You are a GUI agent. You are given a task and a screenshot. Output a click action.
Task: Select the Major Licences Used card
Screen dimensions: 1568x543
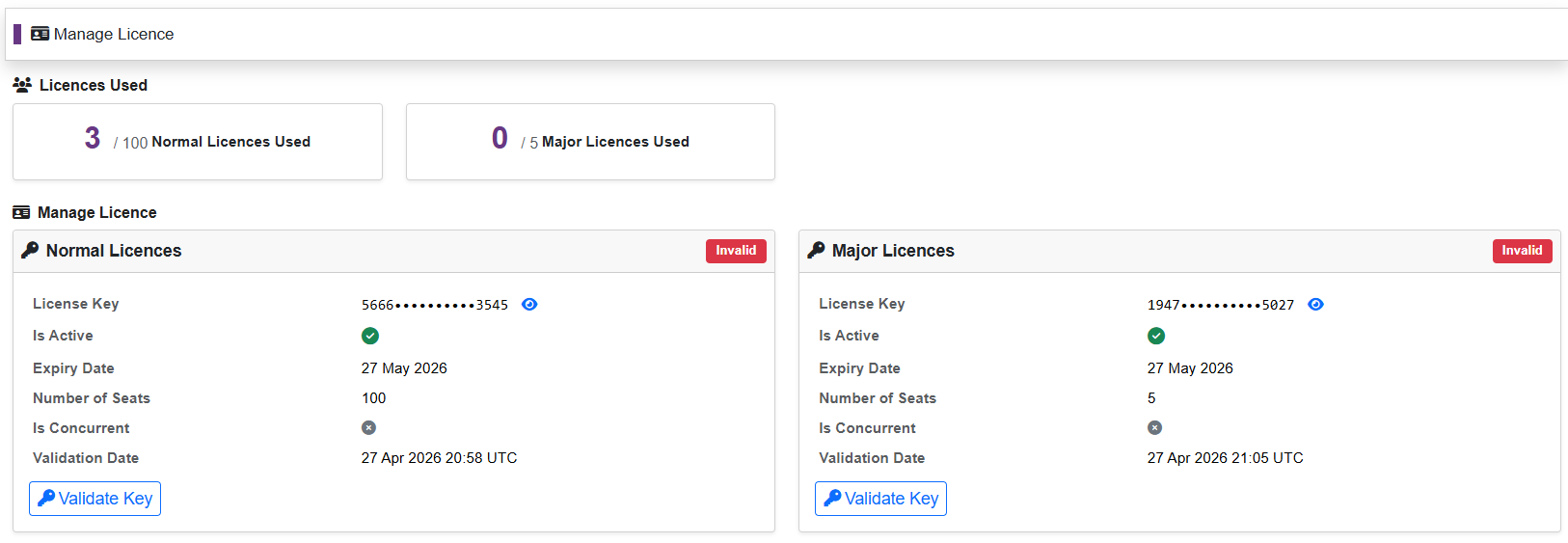pos(590,142)
